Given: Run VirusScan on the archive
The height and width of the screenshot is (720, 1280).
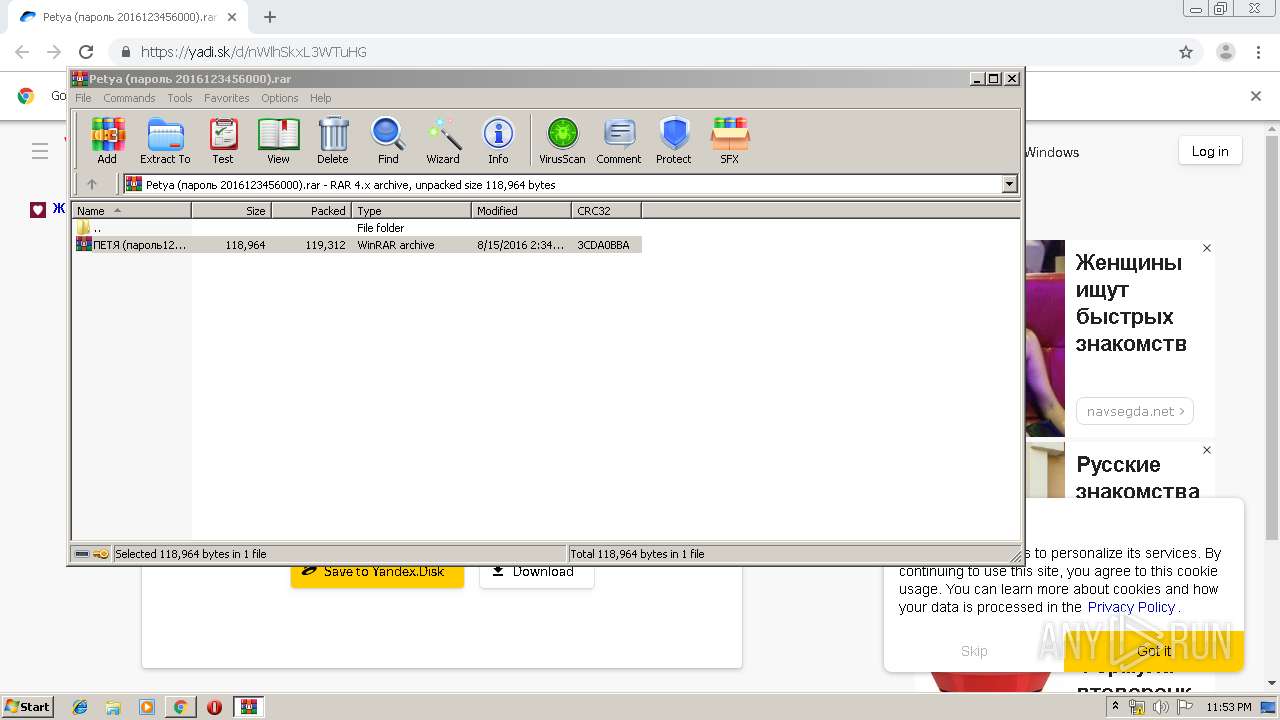Looking at the screenshot, I should (562, 140).
